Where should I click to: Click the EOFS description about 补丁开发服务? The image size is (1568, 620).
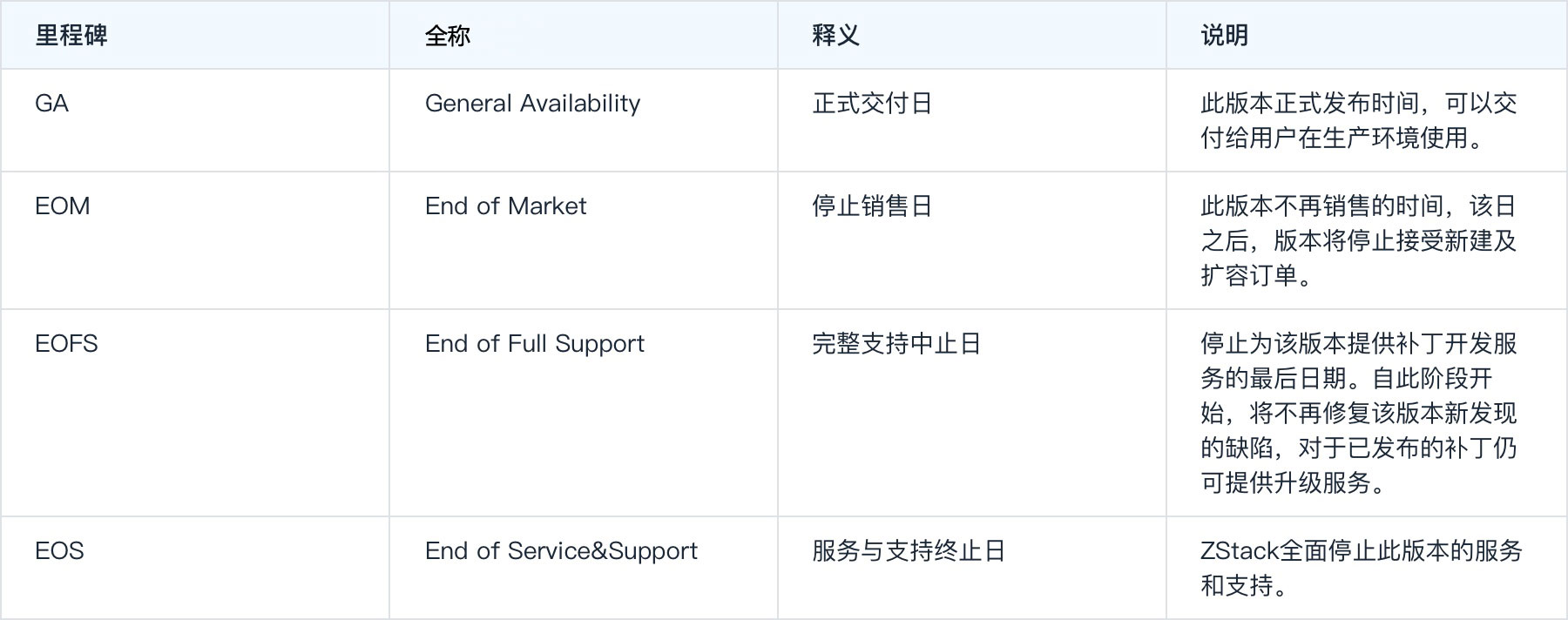(x=1359, y=413)
